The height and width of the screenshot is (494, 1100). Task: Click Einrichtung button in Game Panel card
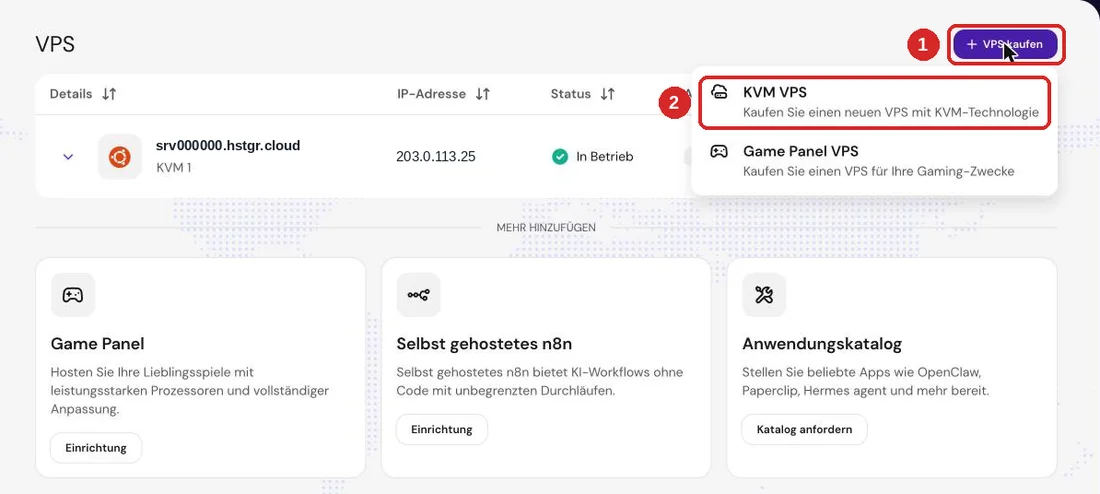96,448
